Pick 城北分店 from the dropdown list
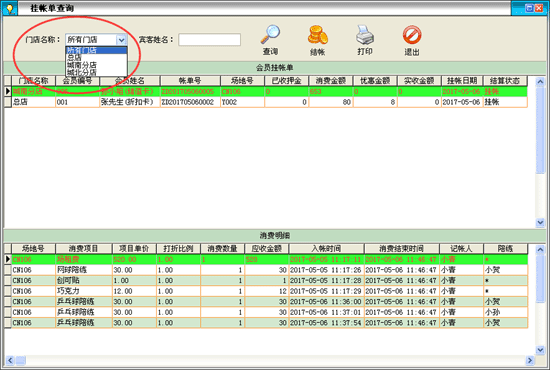Image resolution: width=550 pixels, height=370 pixels. (x=96, y=72)
